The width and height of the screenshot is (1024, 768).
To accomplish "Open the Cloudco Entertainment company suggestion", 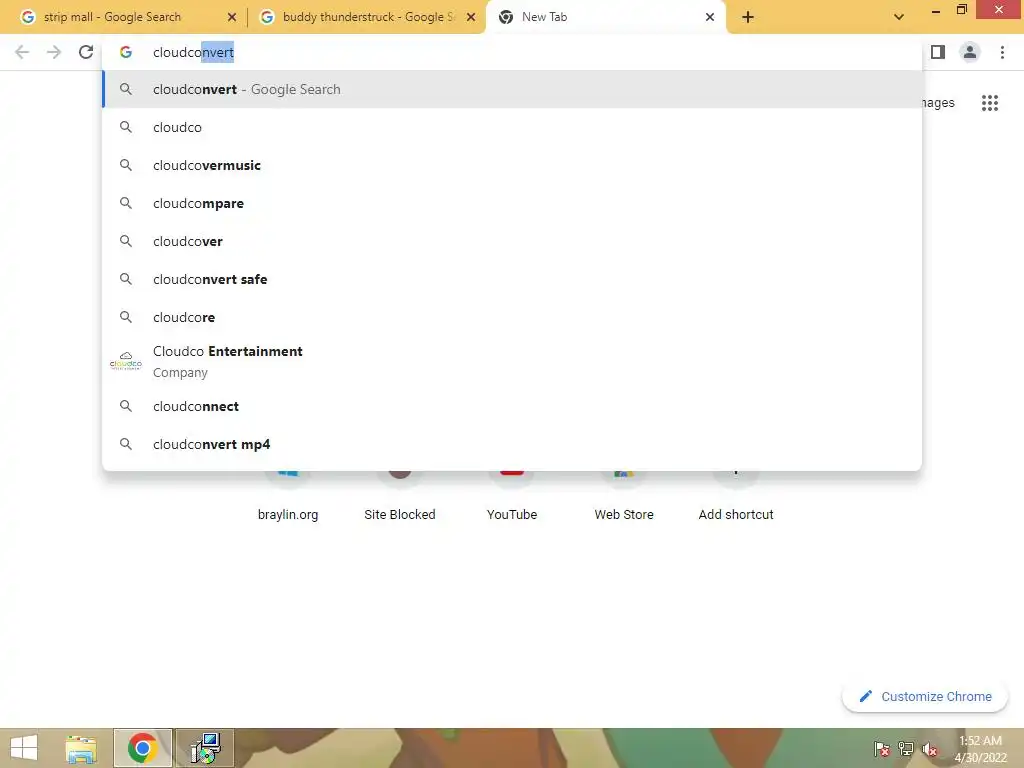I will click(x=512, y=361).
